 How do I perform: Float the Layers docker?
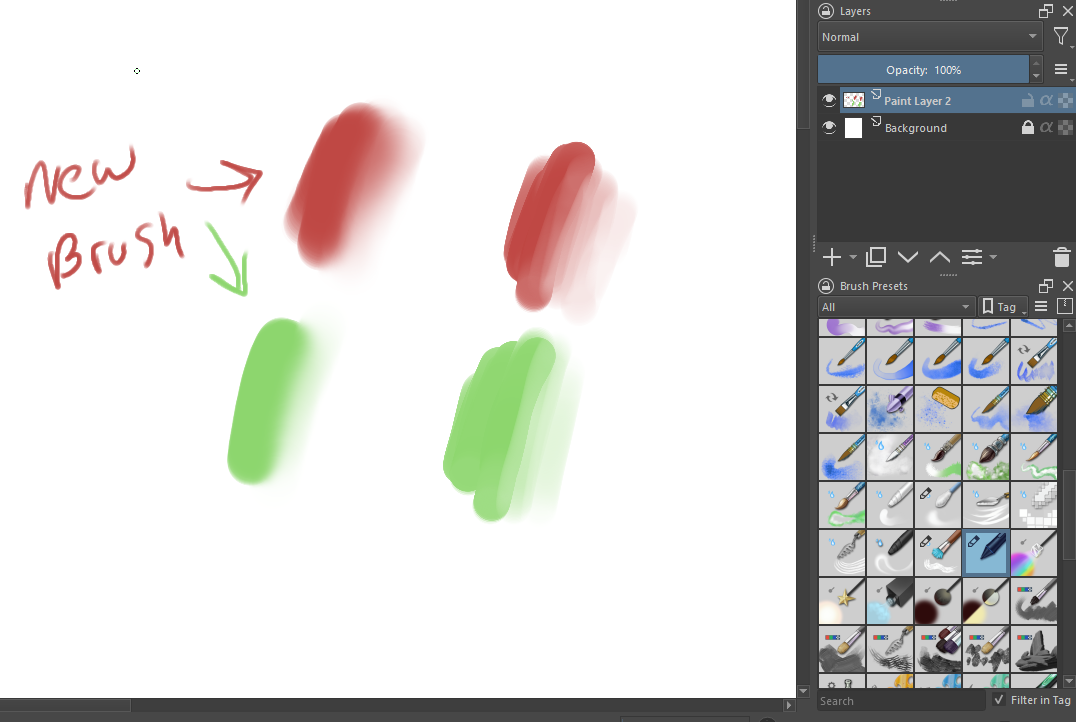(1046, 11)
